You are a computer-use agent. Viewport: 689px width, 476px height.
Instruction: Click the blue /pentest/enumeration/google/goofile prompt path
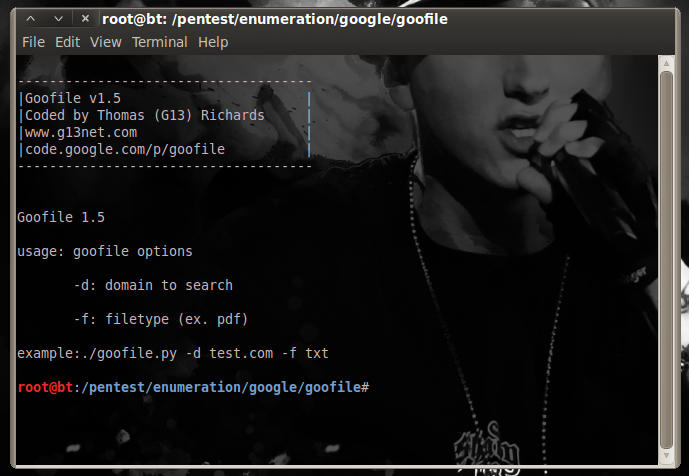point(221,387)
